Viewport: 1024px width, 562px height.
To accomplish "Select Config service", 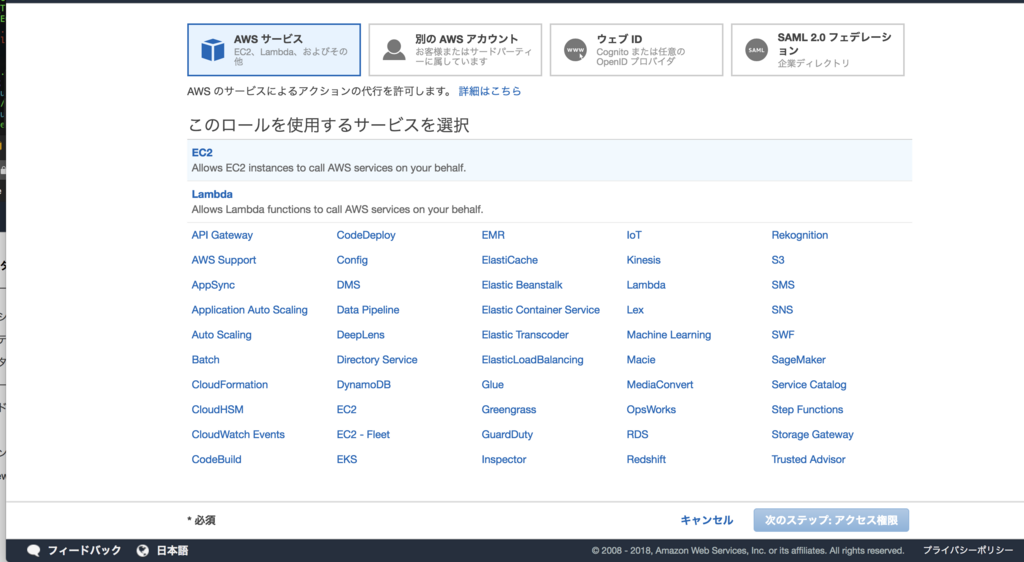I will coord(352,260).
